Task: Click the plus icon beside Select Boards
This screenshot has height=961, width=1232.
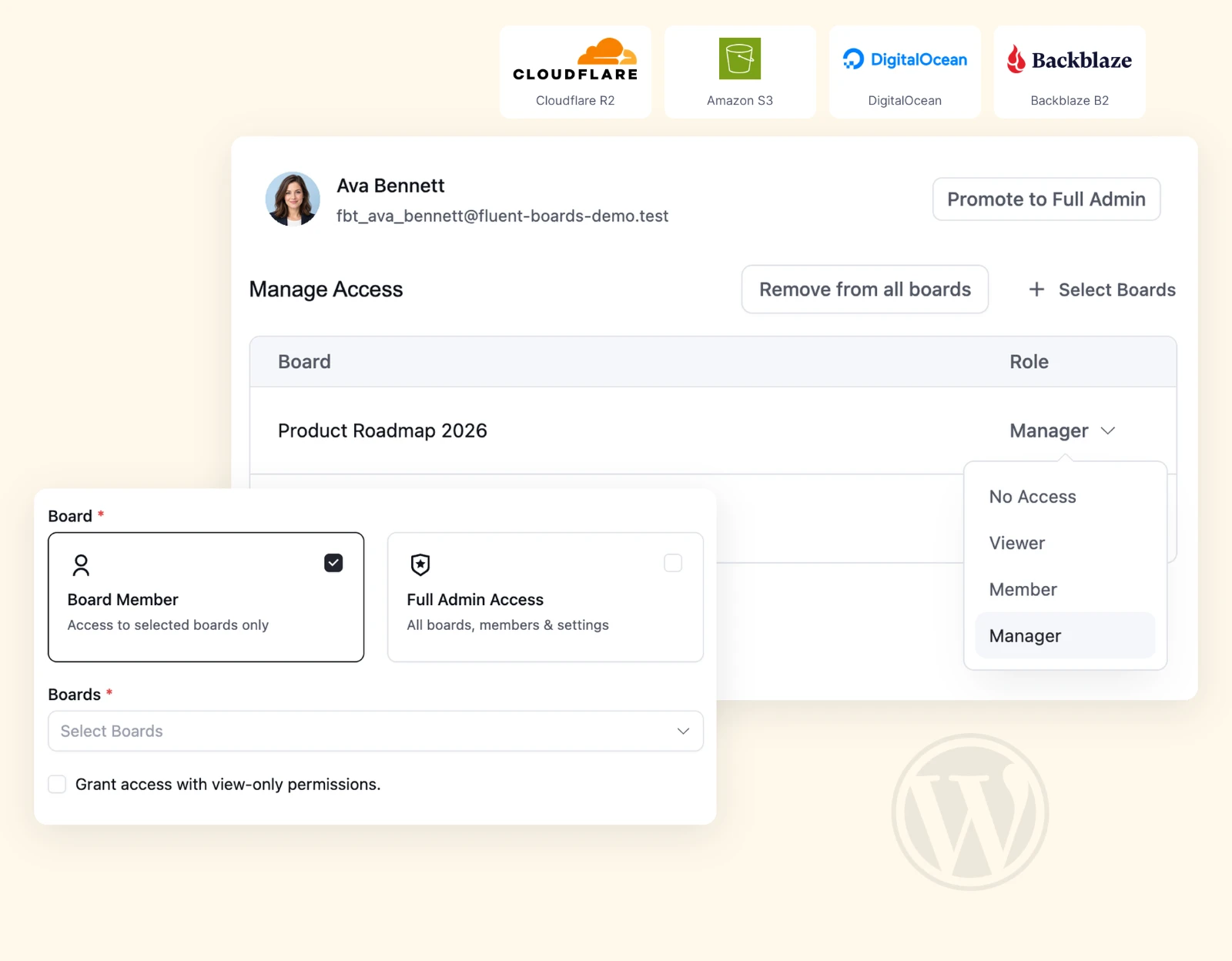Action: pyautogui.click(x=1036, y=290)
